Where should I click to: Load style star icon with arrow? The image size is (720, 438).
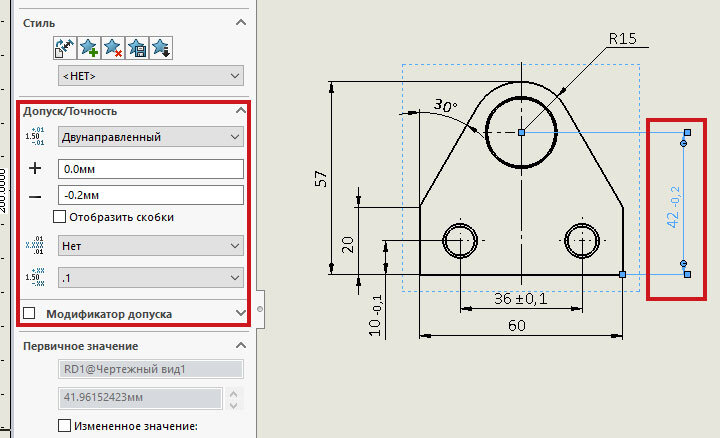click(x=161, y=48)
